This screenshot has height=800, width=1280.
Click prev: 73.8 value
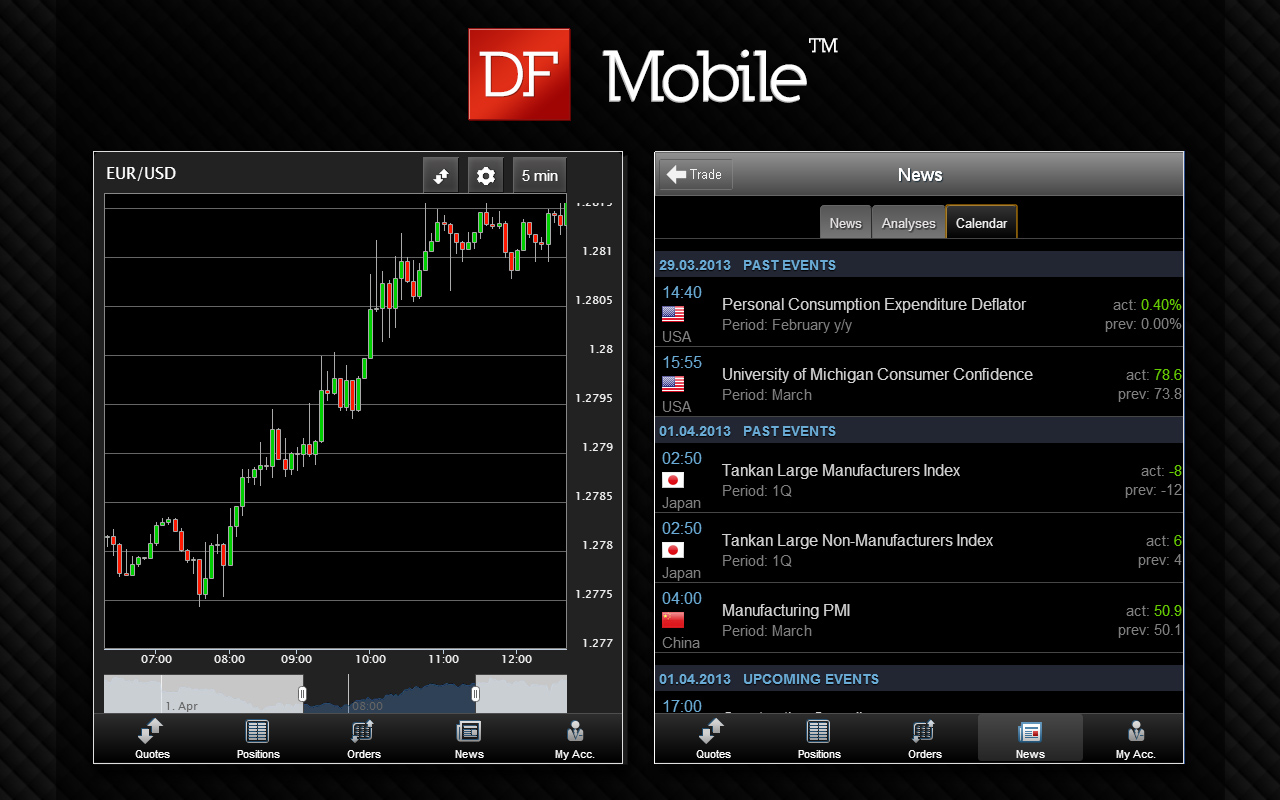point(1150,395)
